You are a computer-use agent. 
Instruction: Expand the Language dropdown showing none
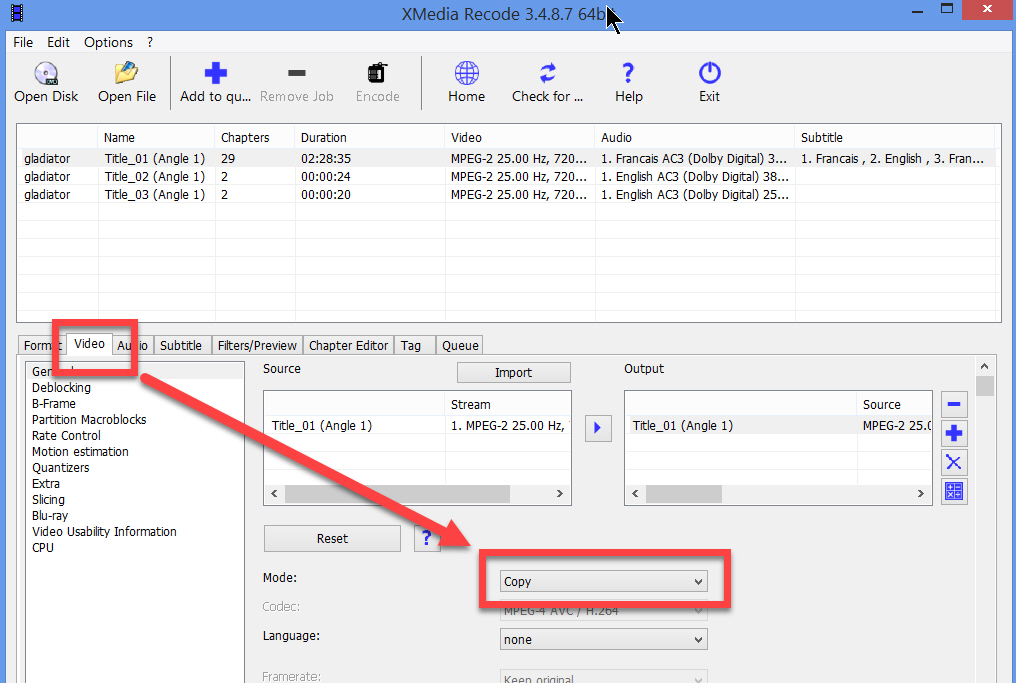click(603, 640)
